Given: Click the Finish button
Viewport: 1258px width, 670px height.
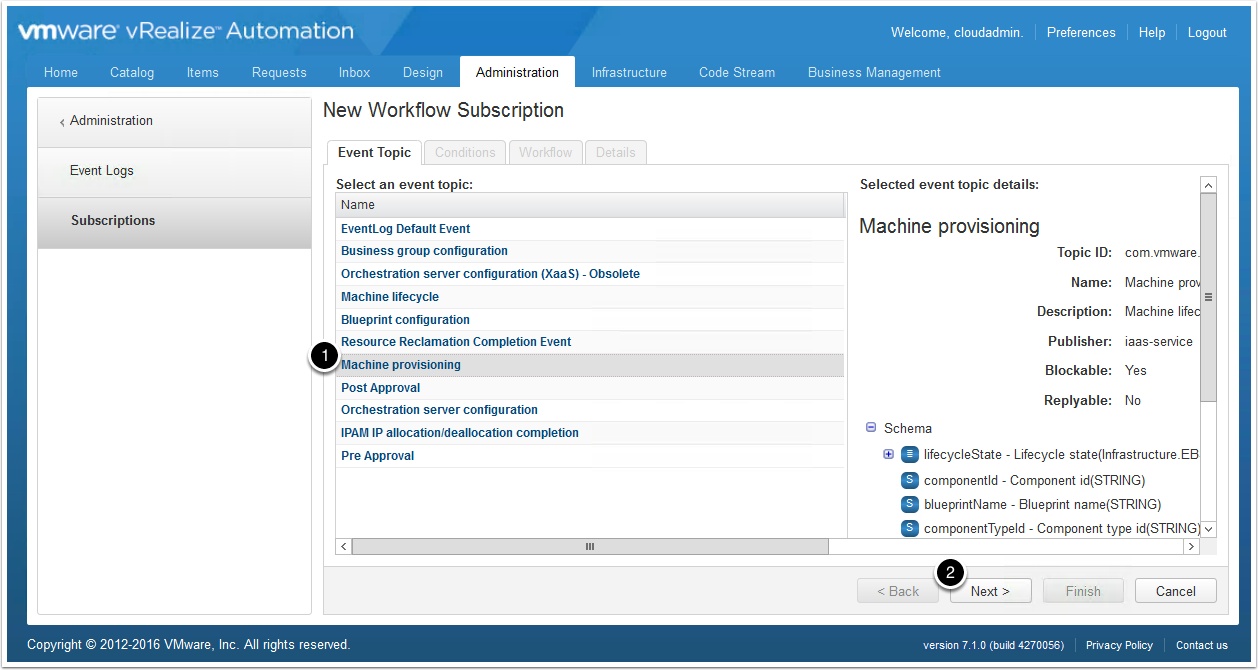Looking at the screenshot, I should 1083,591.
